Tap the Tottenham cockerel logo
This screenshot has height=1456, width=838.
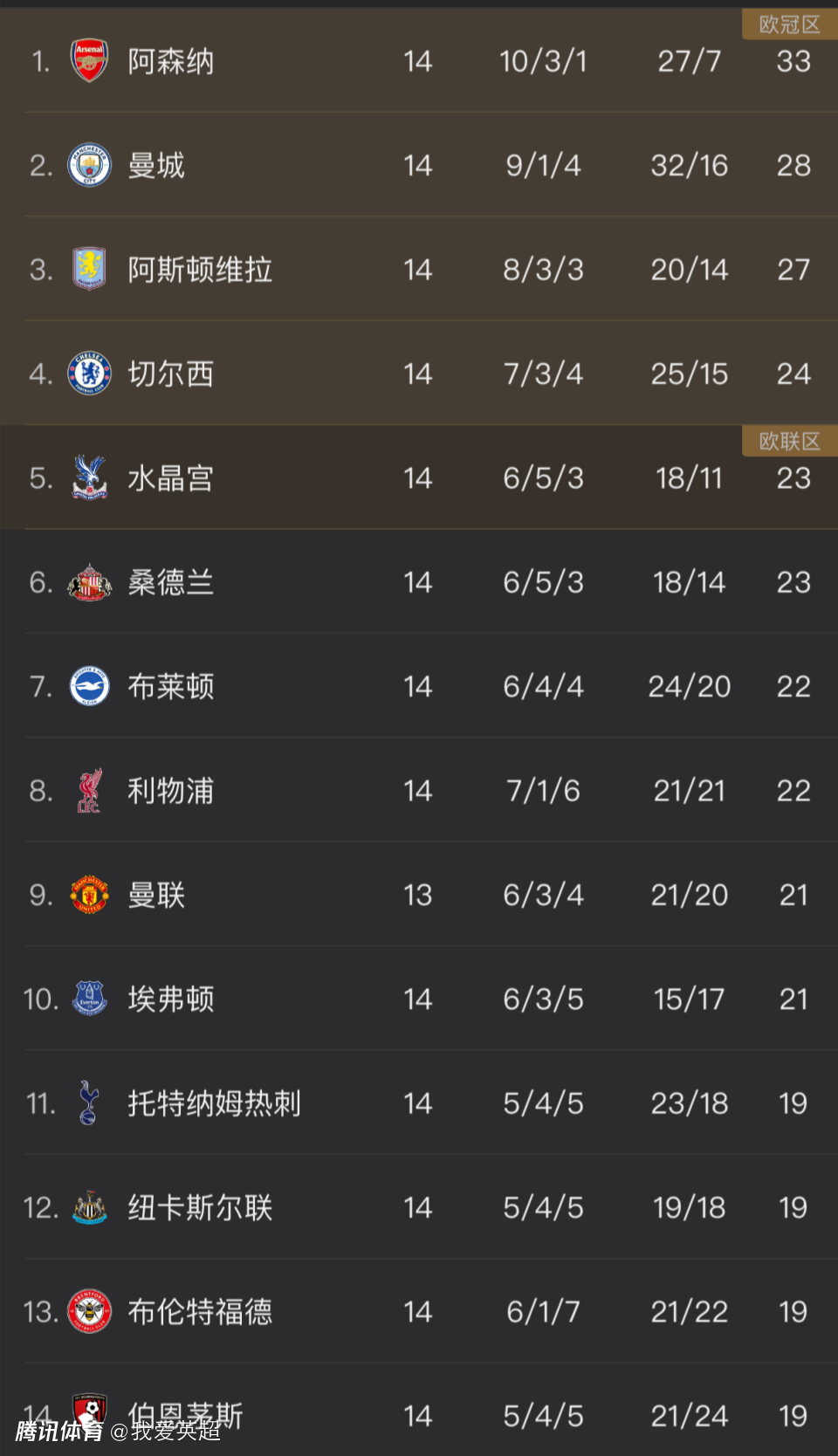point(89,1103)
